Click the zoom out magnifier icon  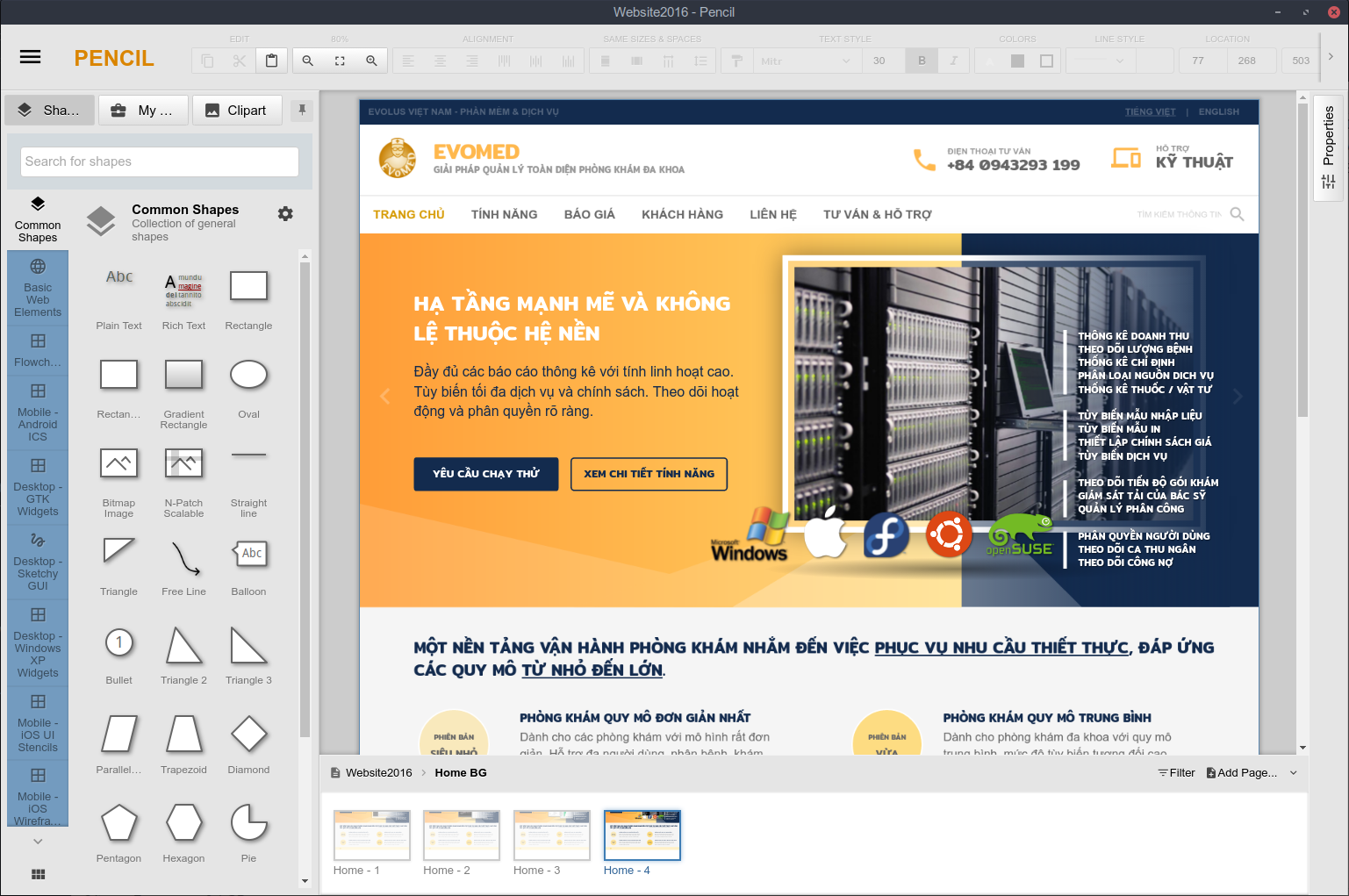308,61
